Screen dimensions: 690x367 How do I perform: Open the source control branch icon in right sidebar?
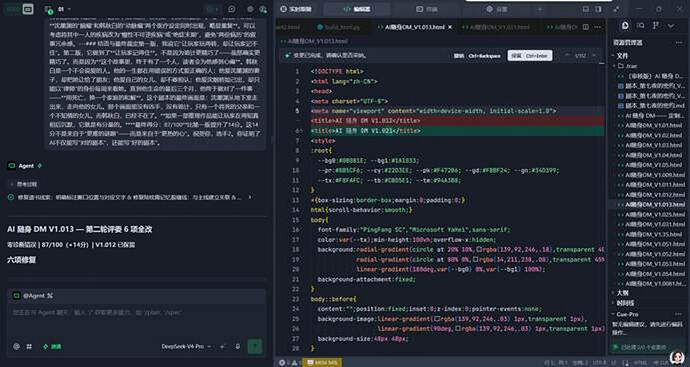click(656, 26)
